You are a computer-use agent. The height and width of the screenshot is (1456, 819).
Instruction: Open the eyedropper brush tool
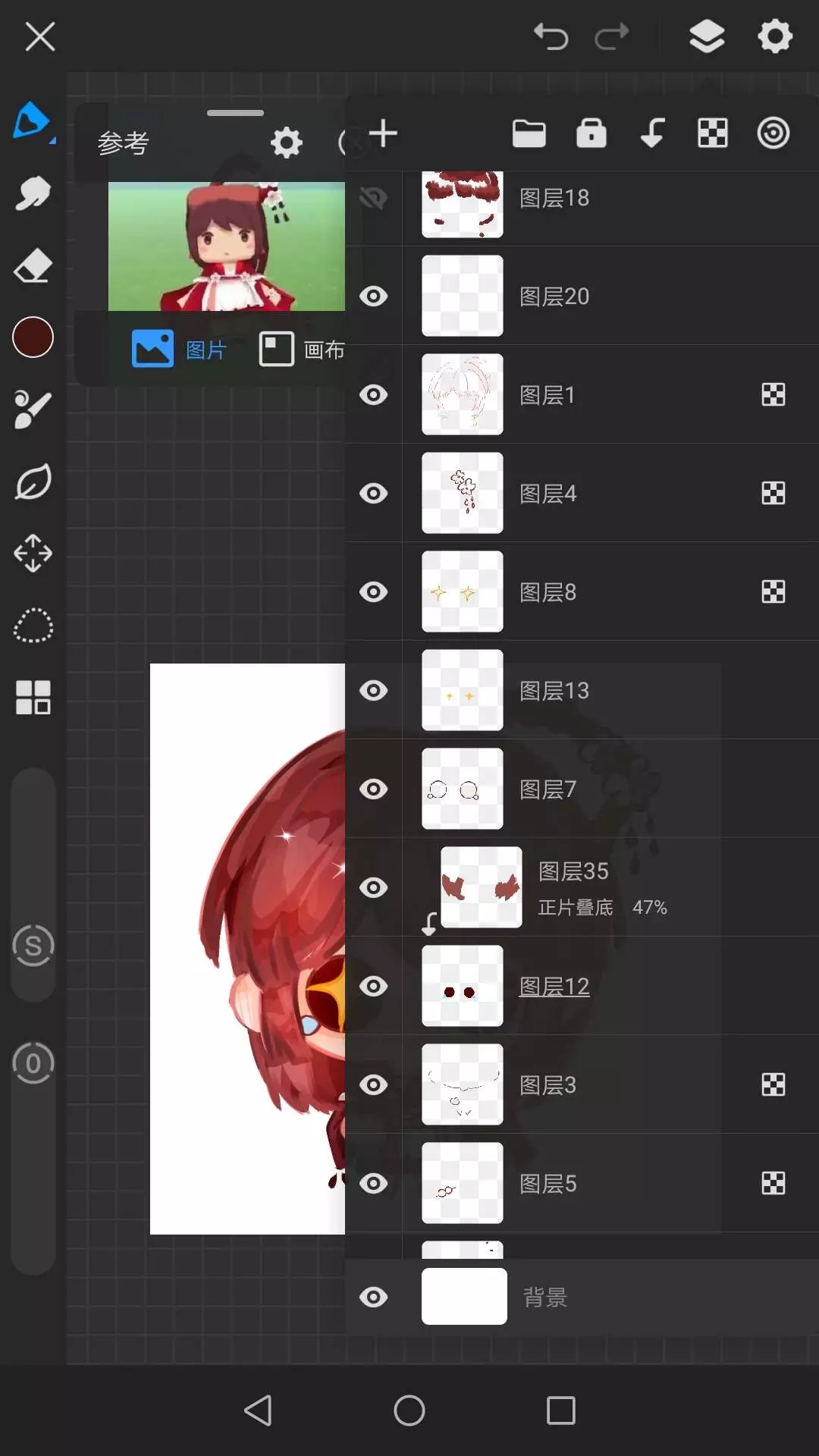tap(33, 409)
